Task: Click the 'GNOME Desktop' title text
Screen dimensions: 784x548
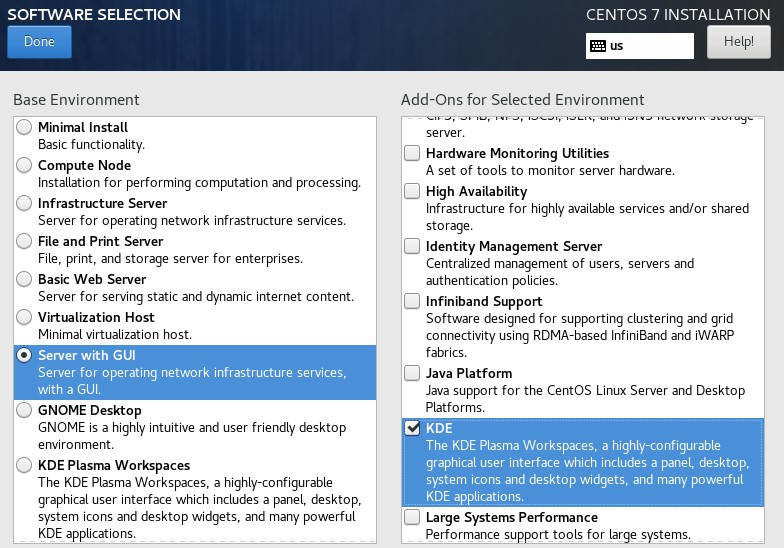Action: coord(90,410)
